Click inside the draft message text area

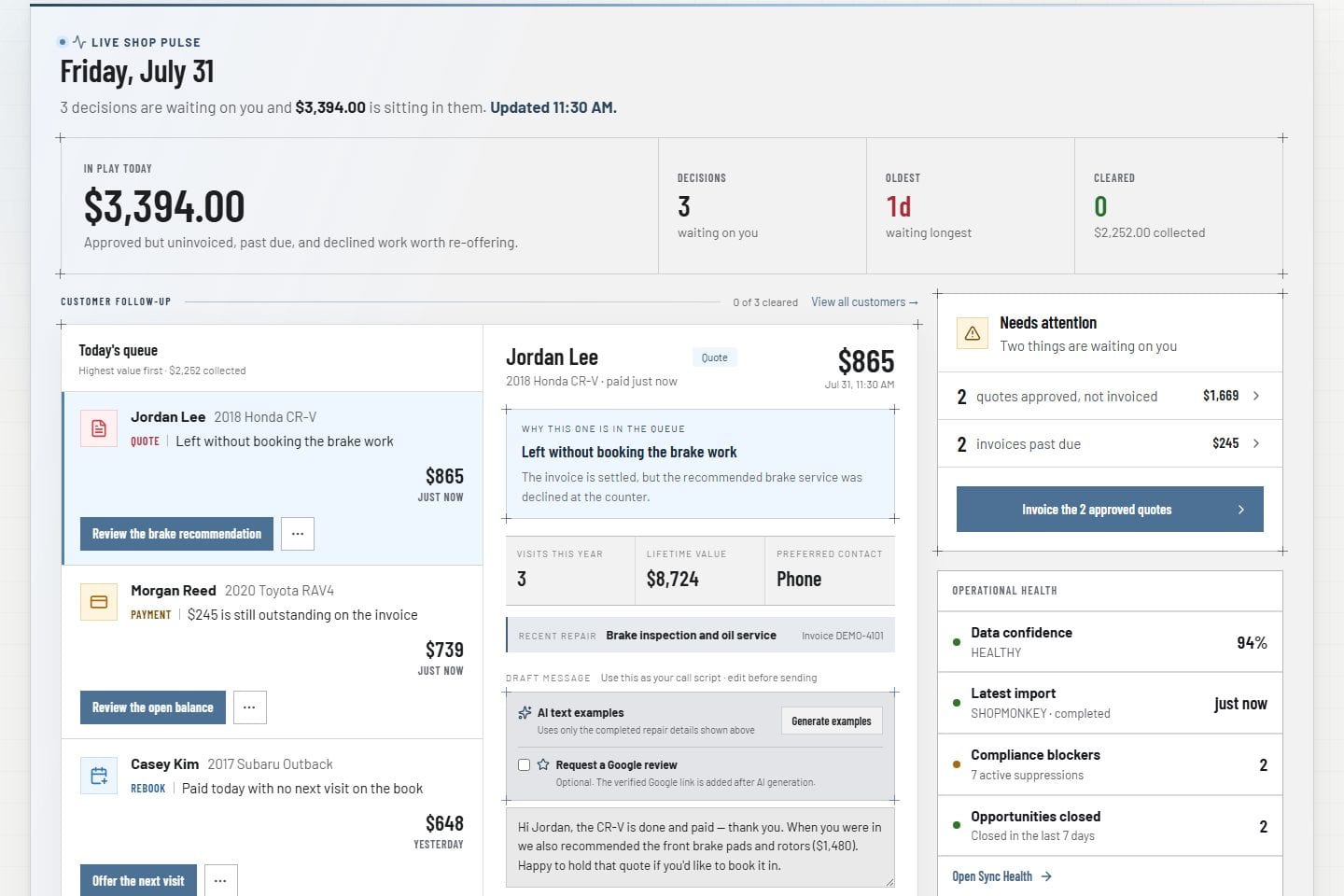[x=700, y=847]
